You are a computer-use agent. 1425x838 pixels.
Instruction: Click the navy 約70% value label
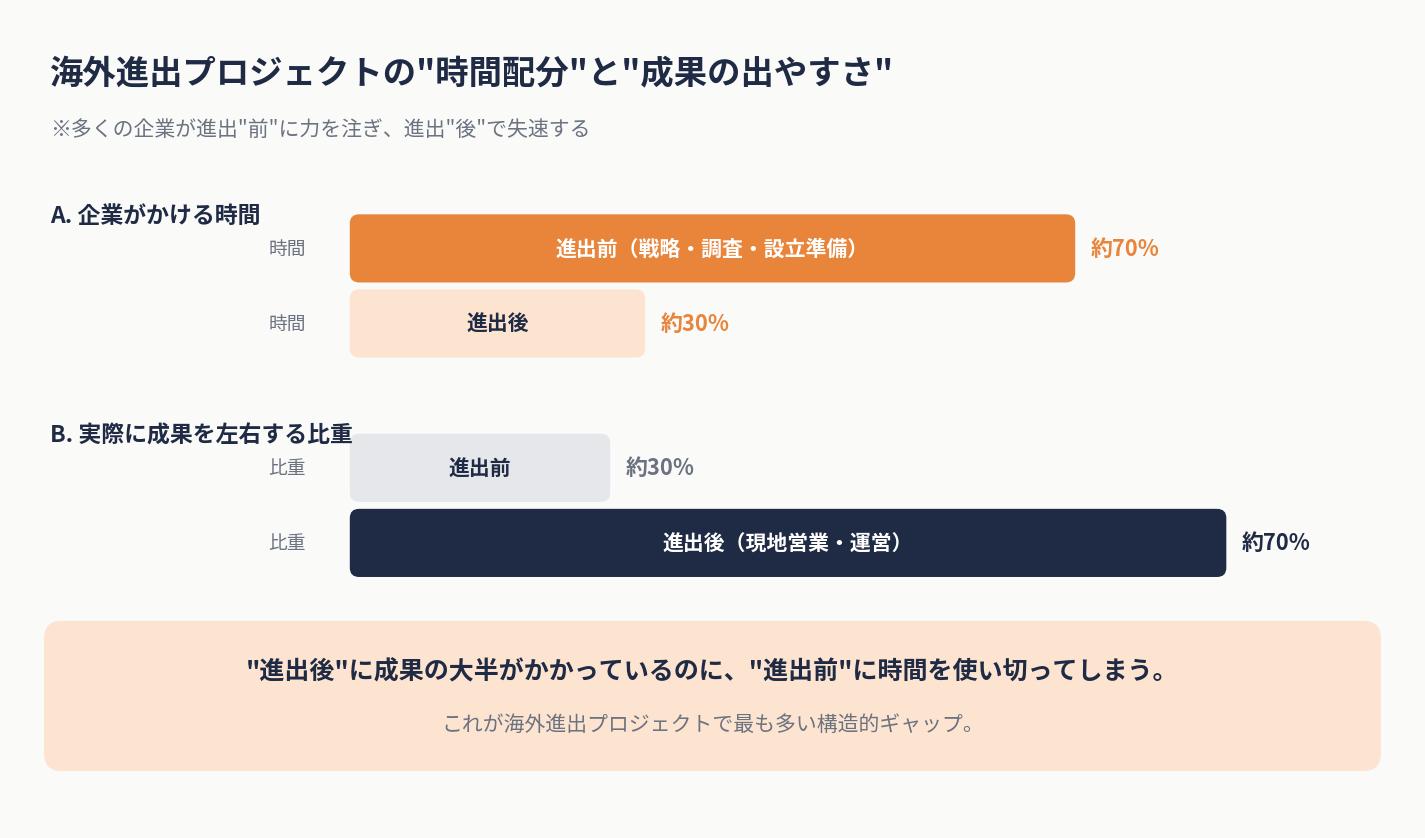coord(1275,542)
